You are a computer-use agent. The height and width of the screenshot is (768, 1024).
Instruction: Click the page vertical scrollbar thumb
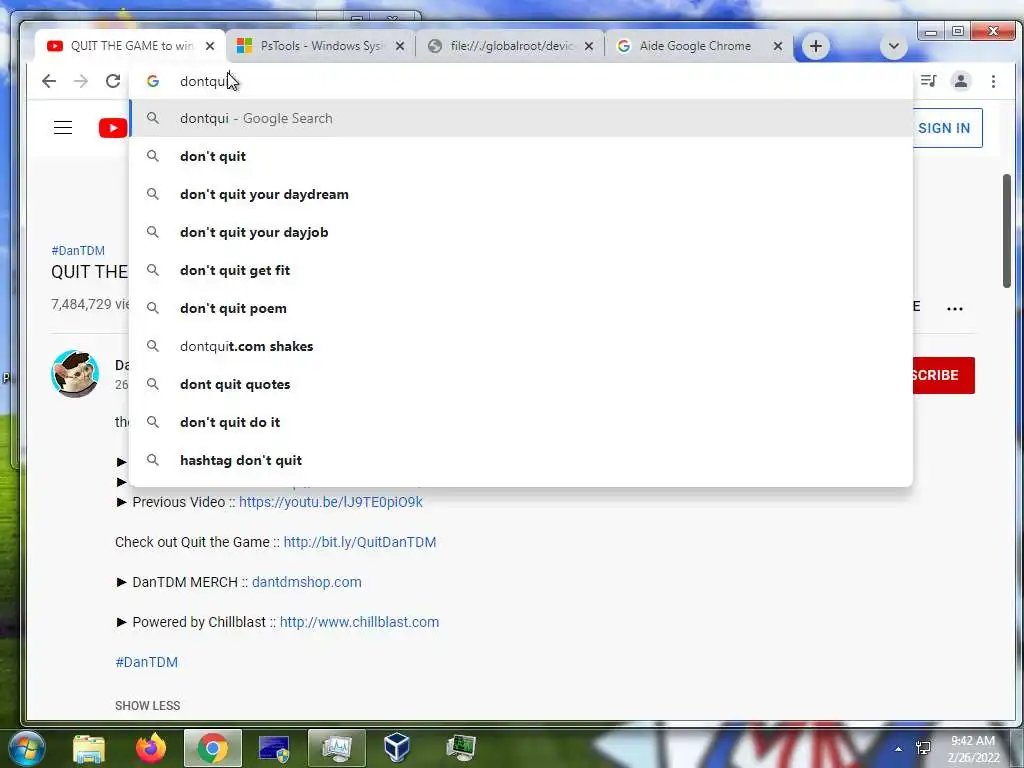click(1006, 230)
